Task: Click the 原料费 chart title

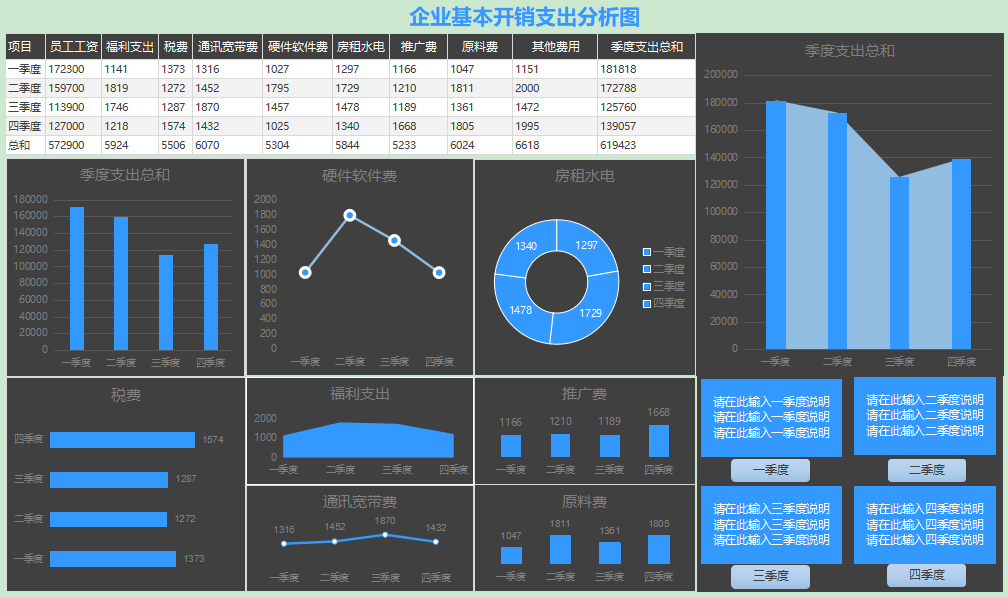Action: 584,502
